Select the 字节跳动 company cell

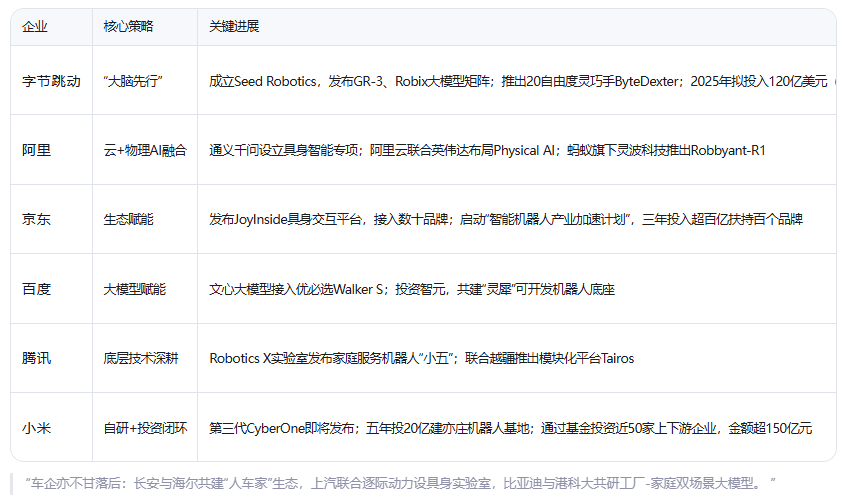click(51, 81)
